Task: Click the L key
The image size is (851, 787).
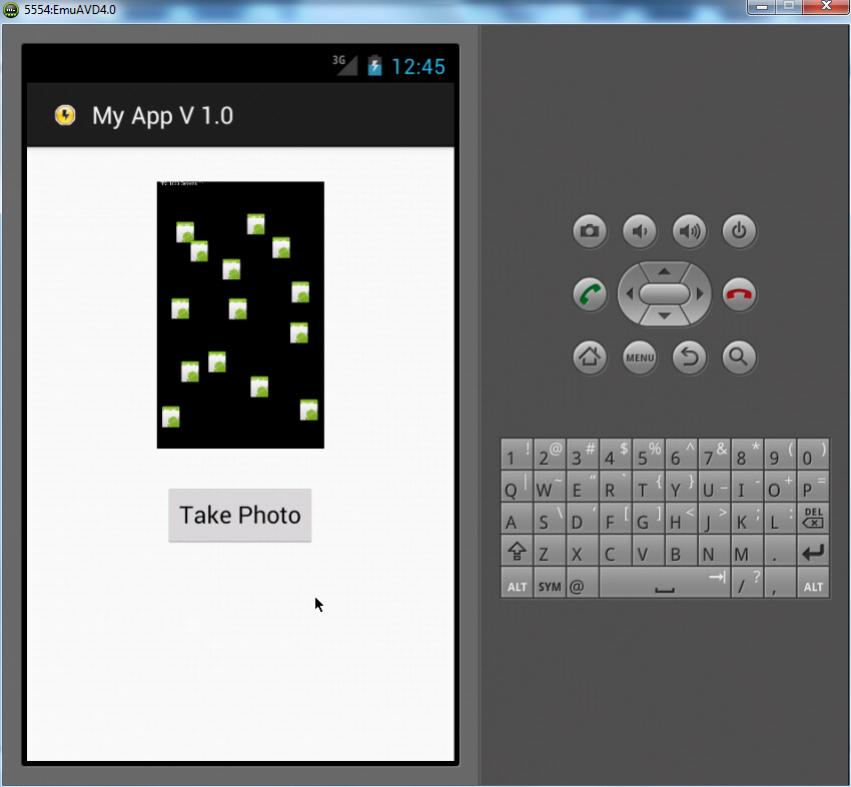Action: 780,518
